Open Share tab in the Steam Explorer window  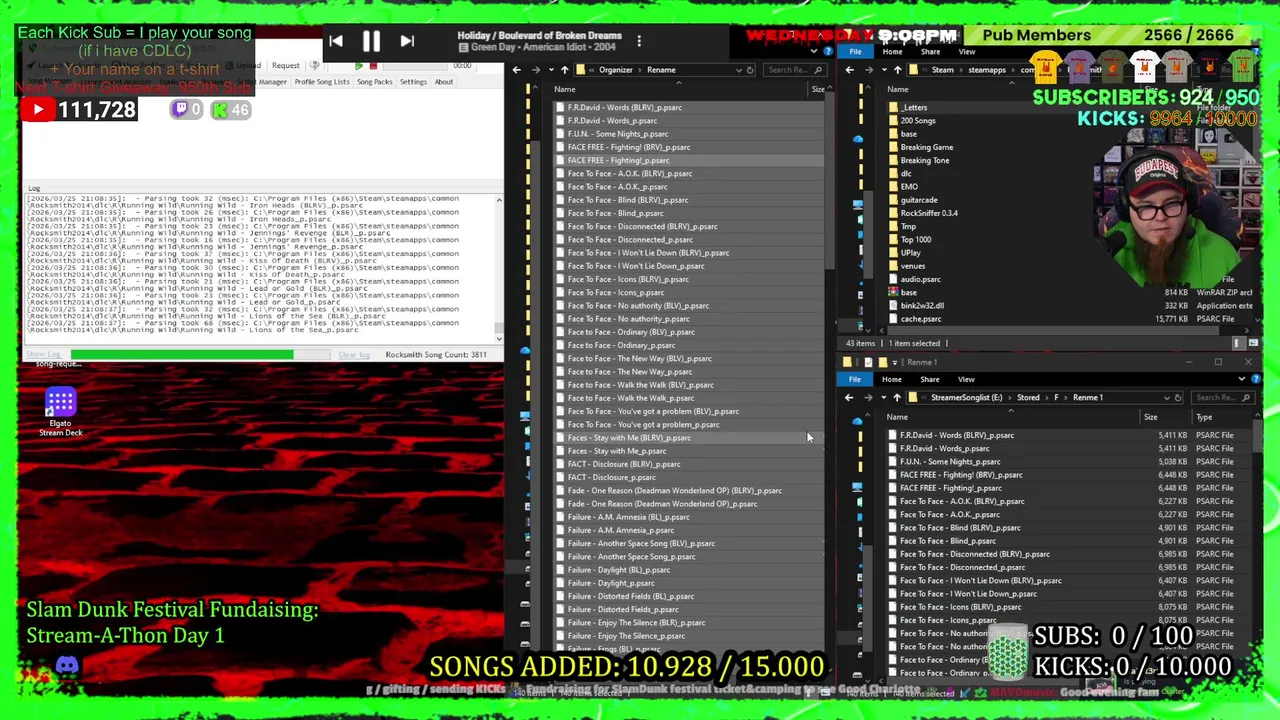[x=930, y=52]
